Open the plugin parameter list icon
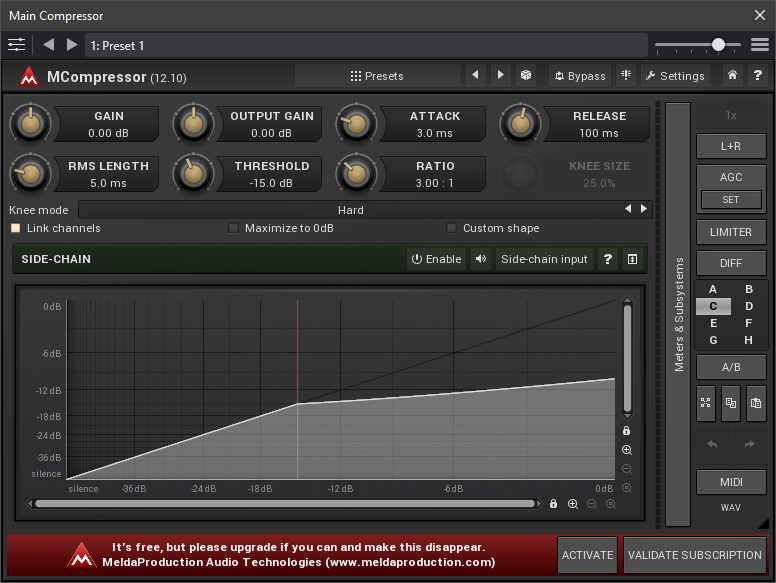Viewport: 776px width, 583px height. pyautogui.click(x=16, y=45)
